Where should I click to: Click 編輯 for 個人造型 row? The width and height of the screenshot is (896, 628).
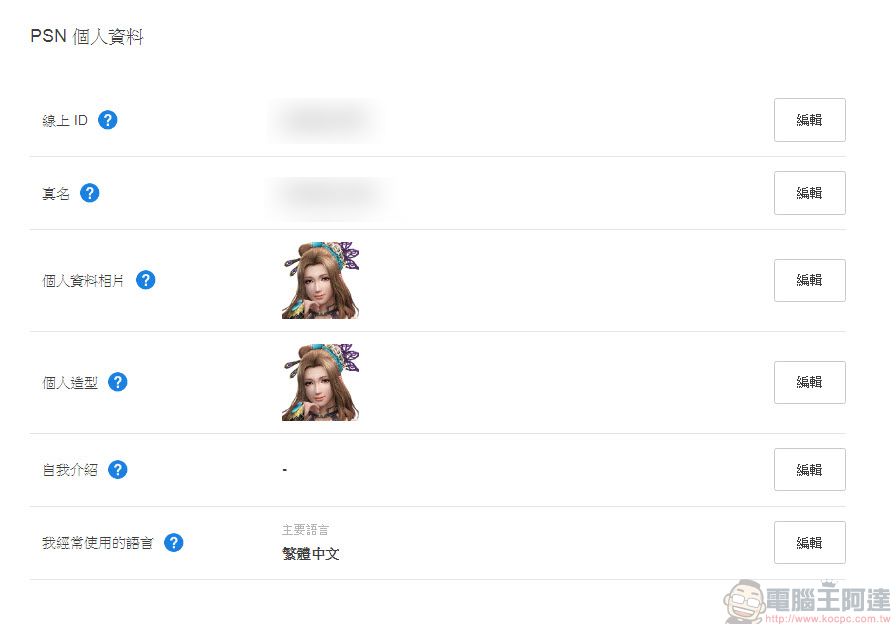[x=809, y=382]
